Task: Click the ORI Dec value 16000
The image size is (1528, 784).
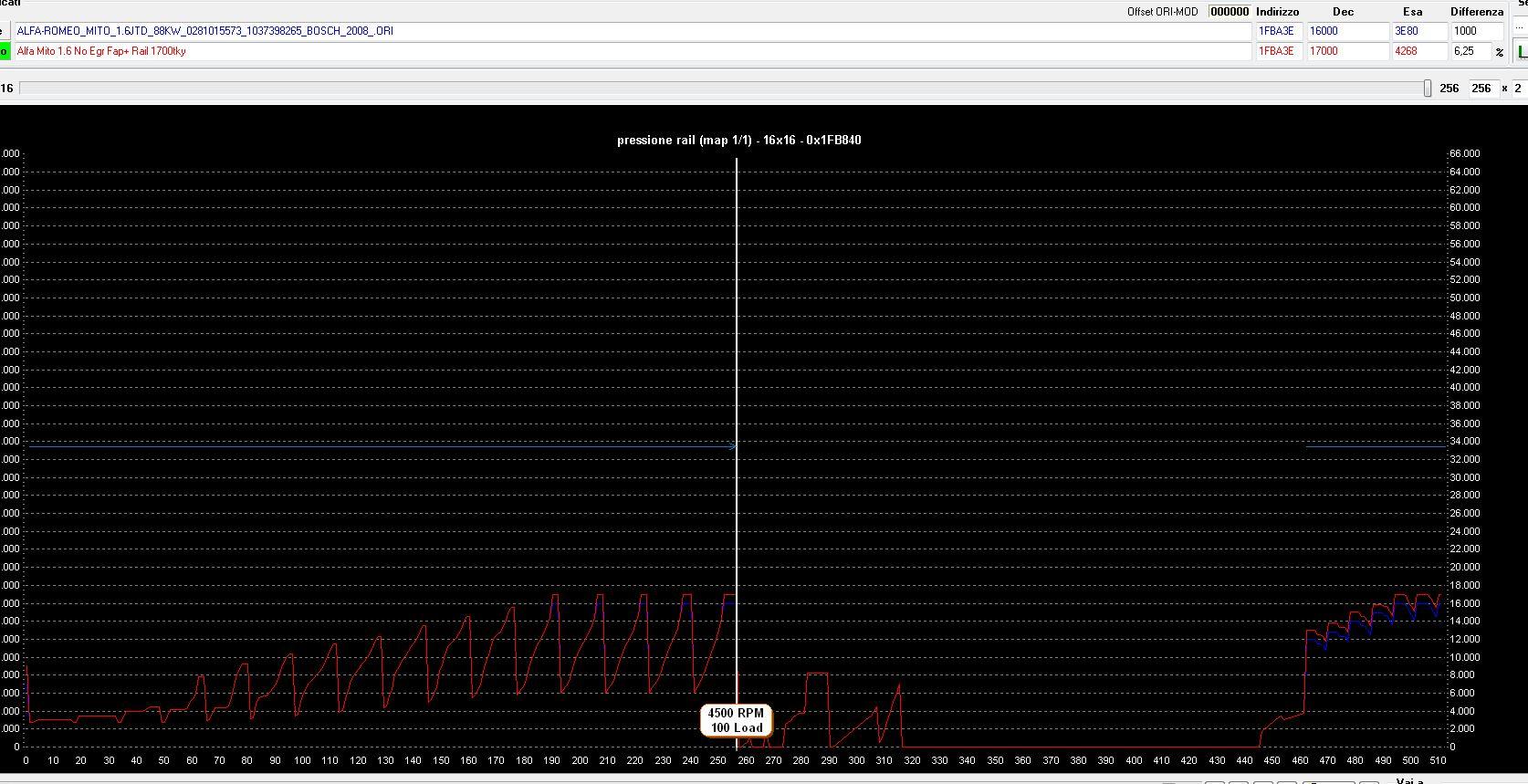Action: click(1347, 31)
